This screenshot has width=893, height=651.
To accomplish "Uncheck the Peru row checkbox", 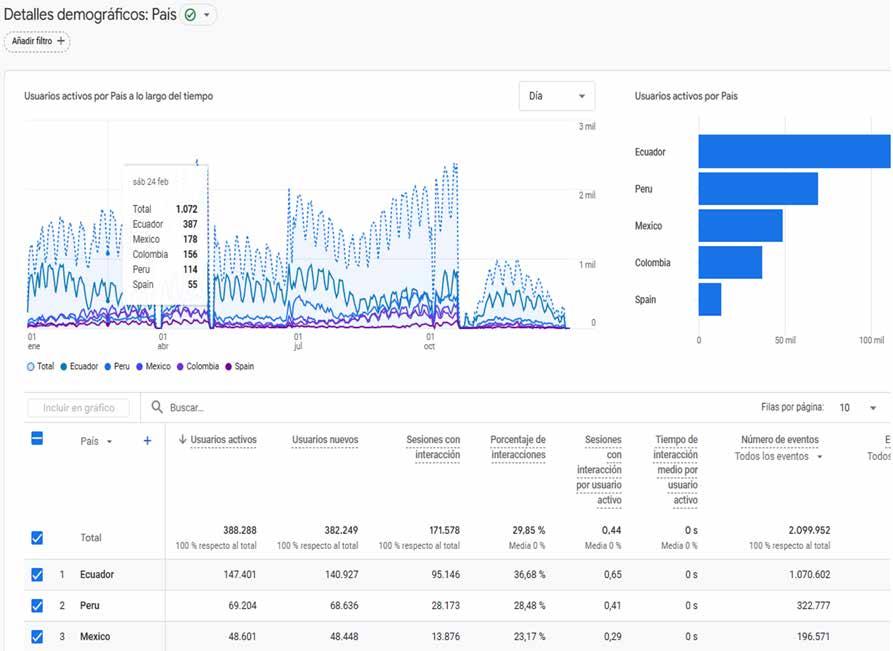I will 37,605.
